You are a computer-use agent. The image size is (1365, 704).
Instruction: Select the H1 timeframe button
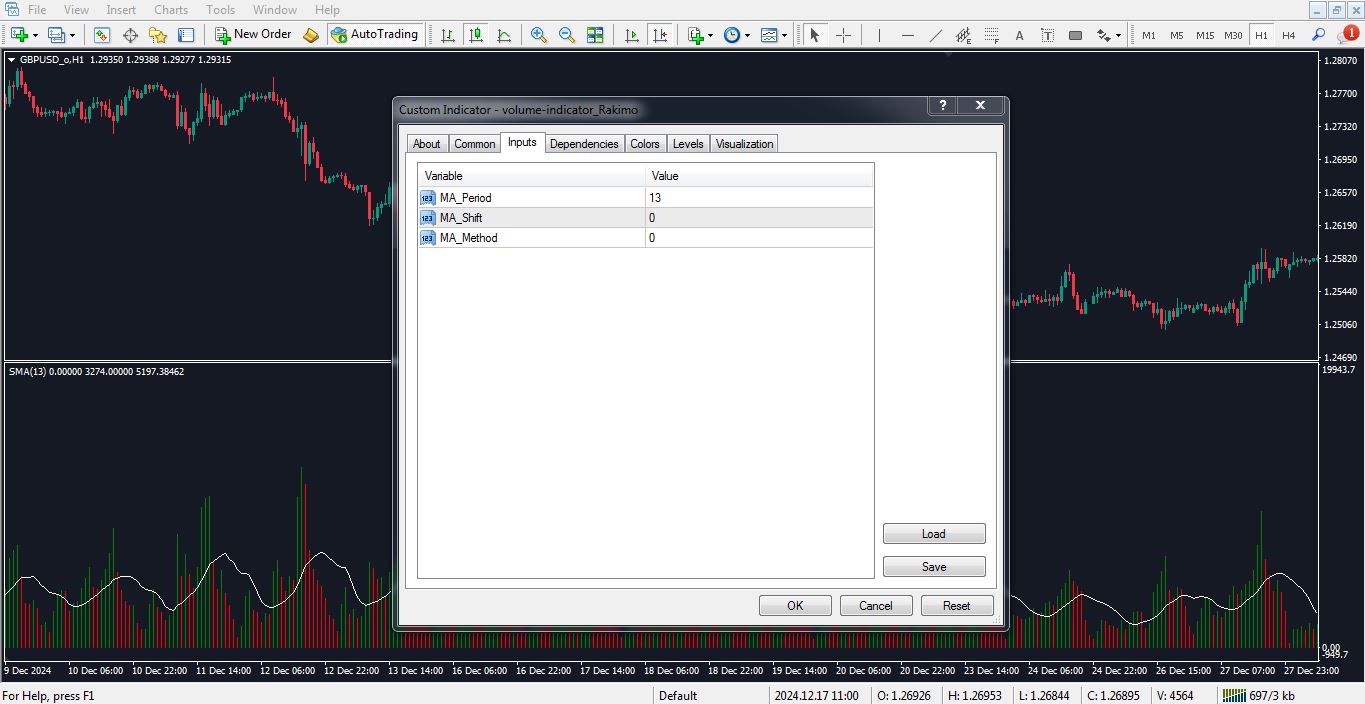[x=1261, y=35]
